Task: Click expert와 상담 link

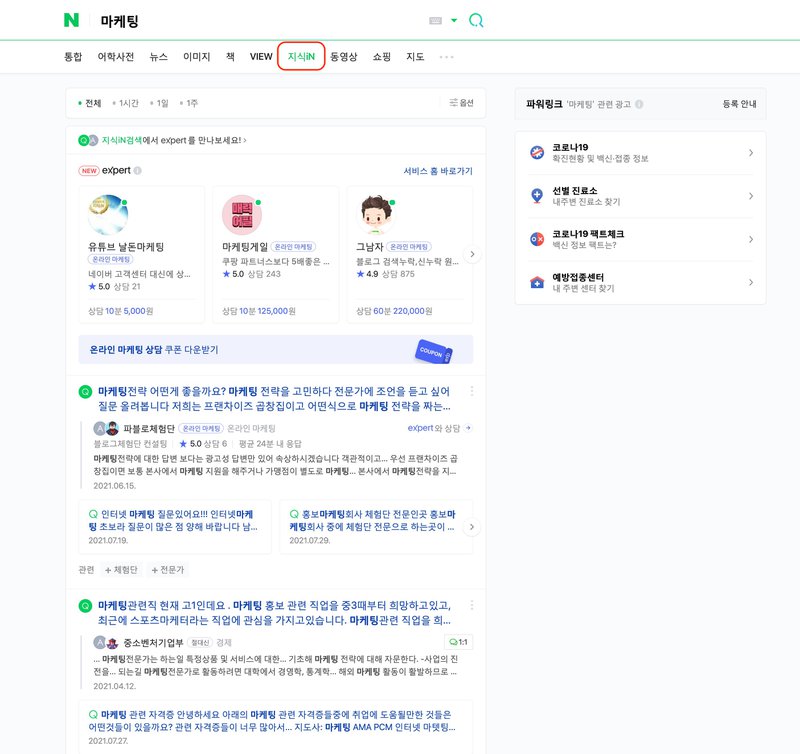Action: [x=439, y=428]
